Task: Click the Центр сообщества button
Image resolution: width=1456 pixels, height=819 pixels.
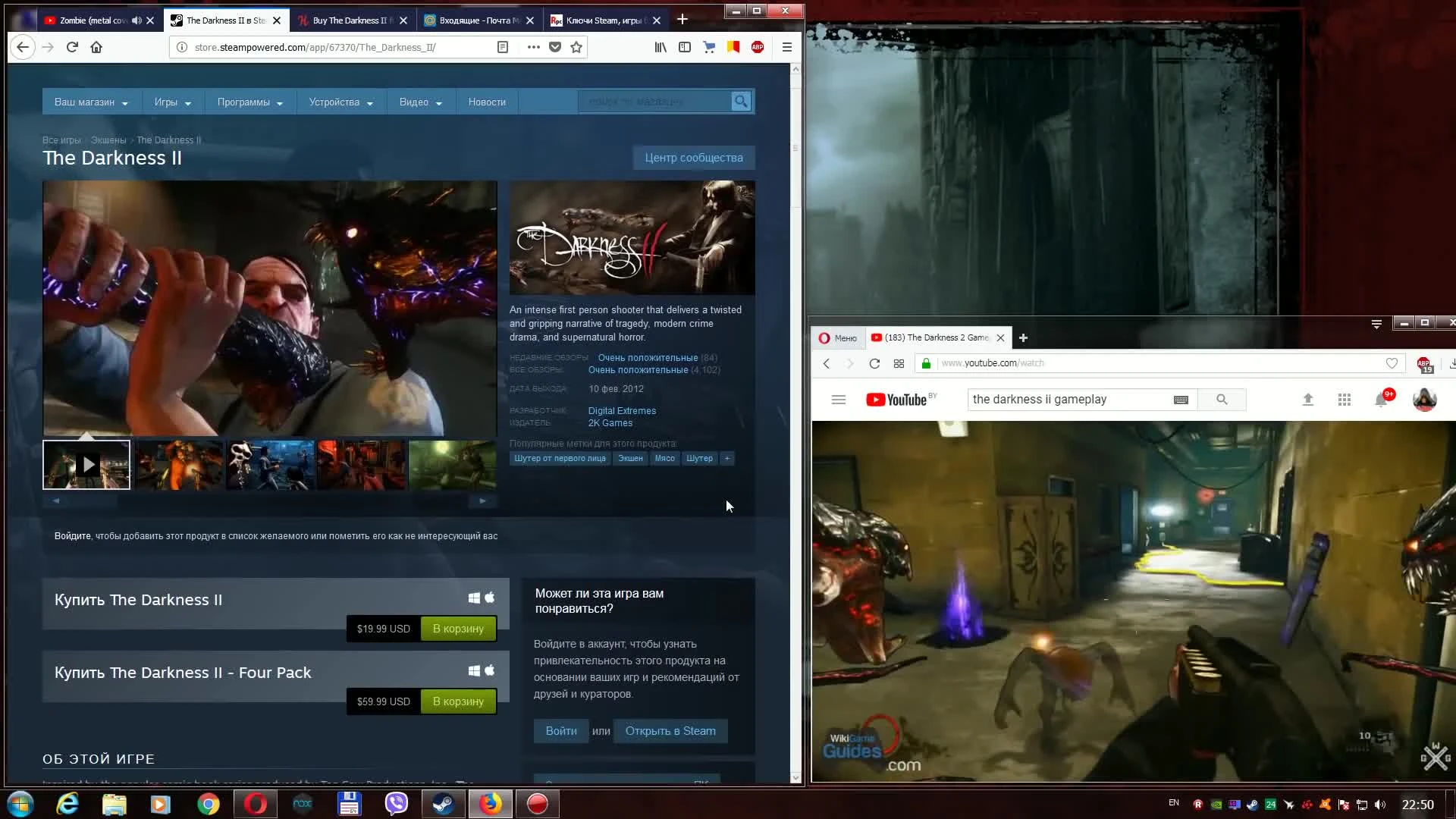Action: click(693, 158)
